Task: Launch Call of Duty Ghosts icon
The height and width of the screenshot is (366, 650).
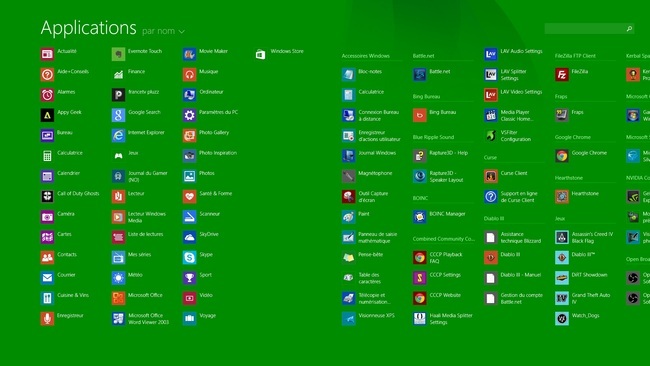Action: [47, 196]
